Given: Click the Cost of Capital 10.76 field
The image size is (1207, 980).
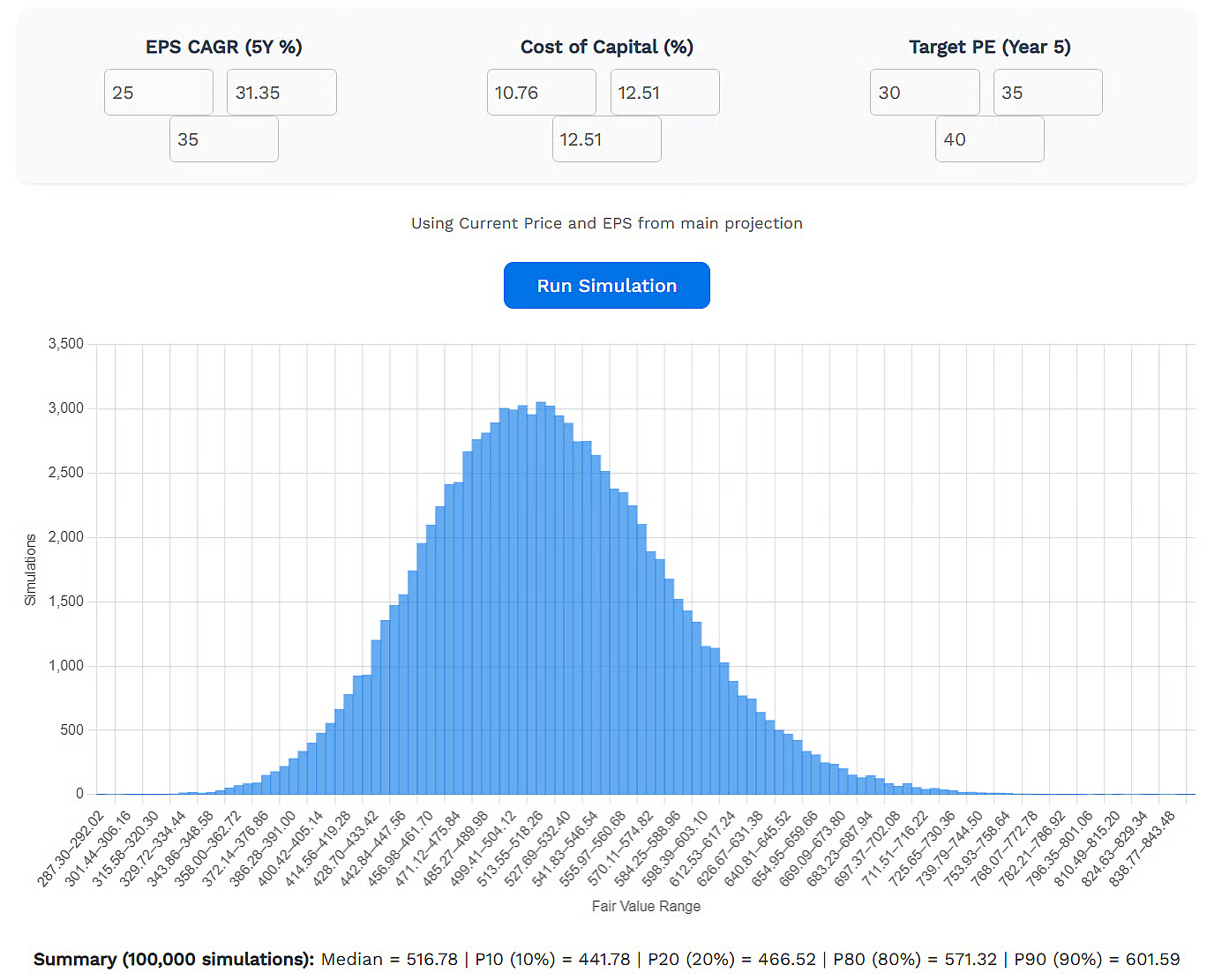Looking at the screenshot, I should pyautogui.click(x=541, y=93).
